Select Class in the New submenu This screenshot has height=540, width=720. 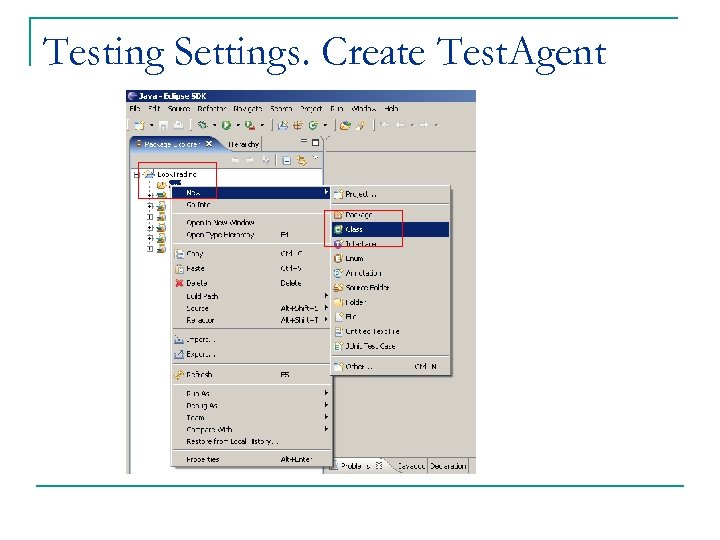pyautogui.click(x=390, y=229)
